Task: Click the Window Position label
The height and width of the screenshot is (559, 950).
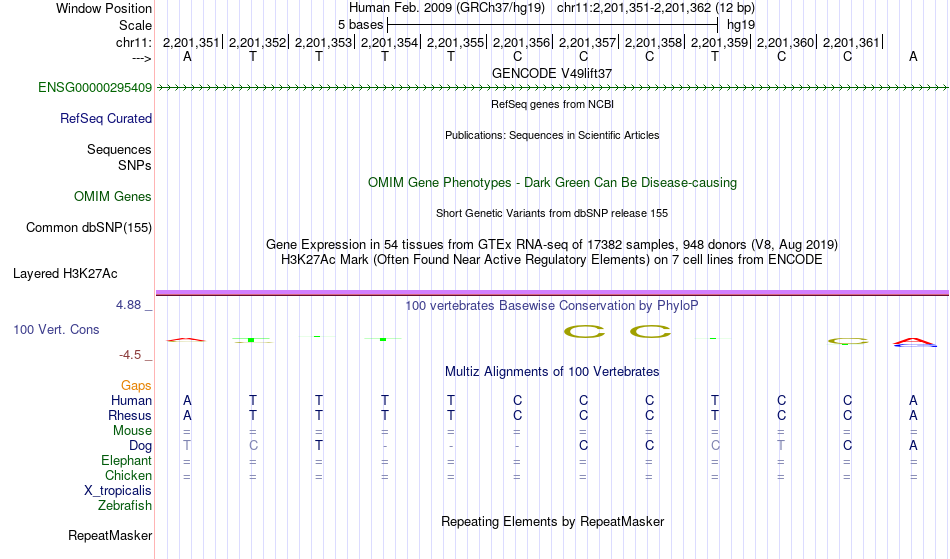Action: (x=104, y=8)
